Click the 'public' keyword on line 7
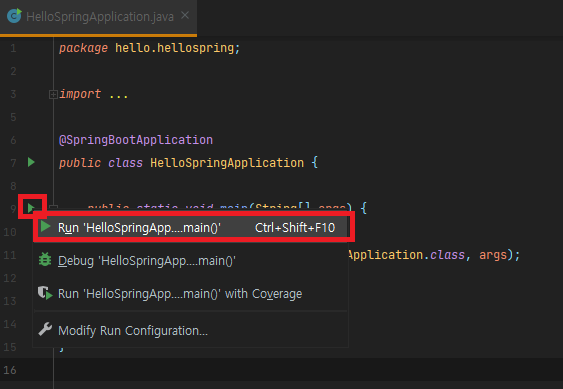Image resolution: width=563 pixels, height=389 pixels. [80, 163]
